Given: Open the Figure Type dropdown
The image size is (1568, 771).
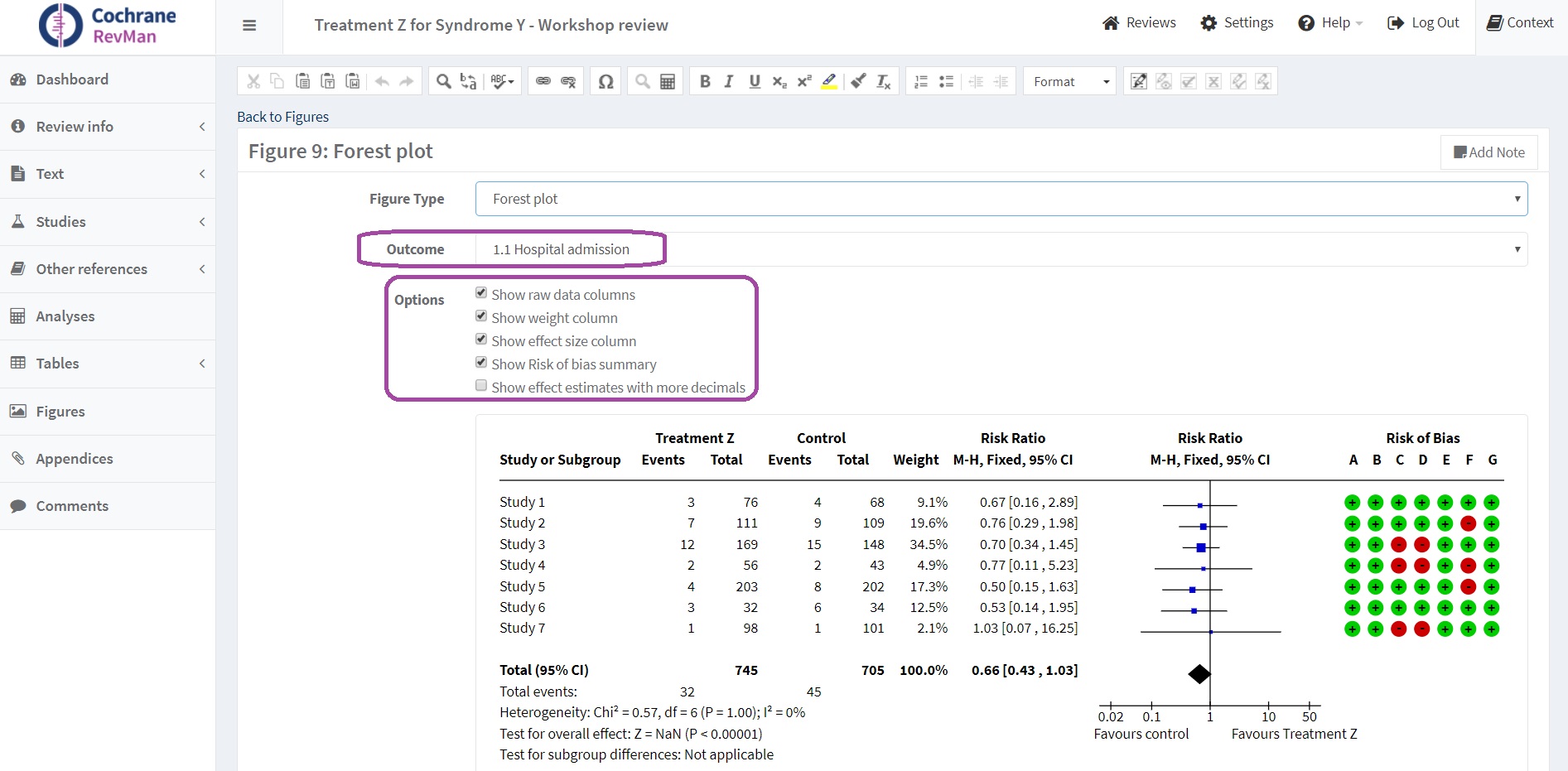Looking at the screenshot, I should pos(1001,199).
